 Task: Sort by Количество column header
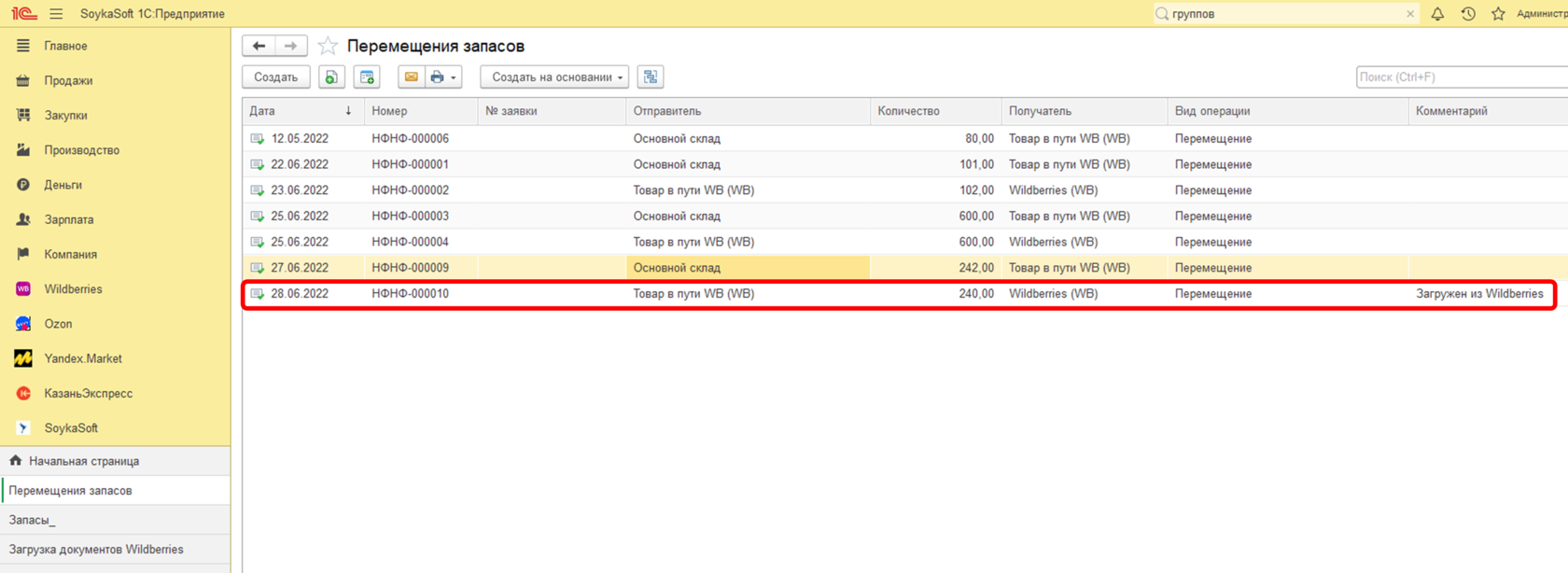tap(935, 111)
